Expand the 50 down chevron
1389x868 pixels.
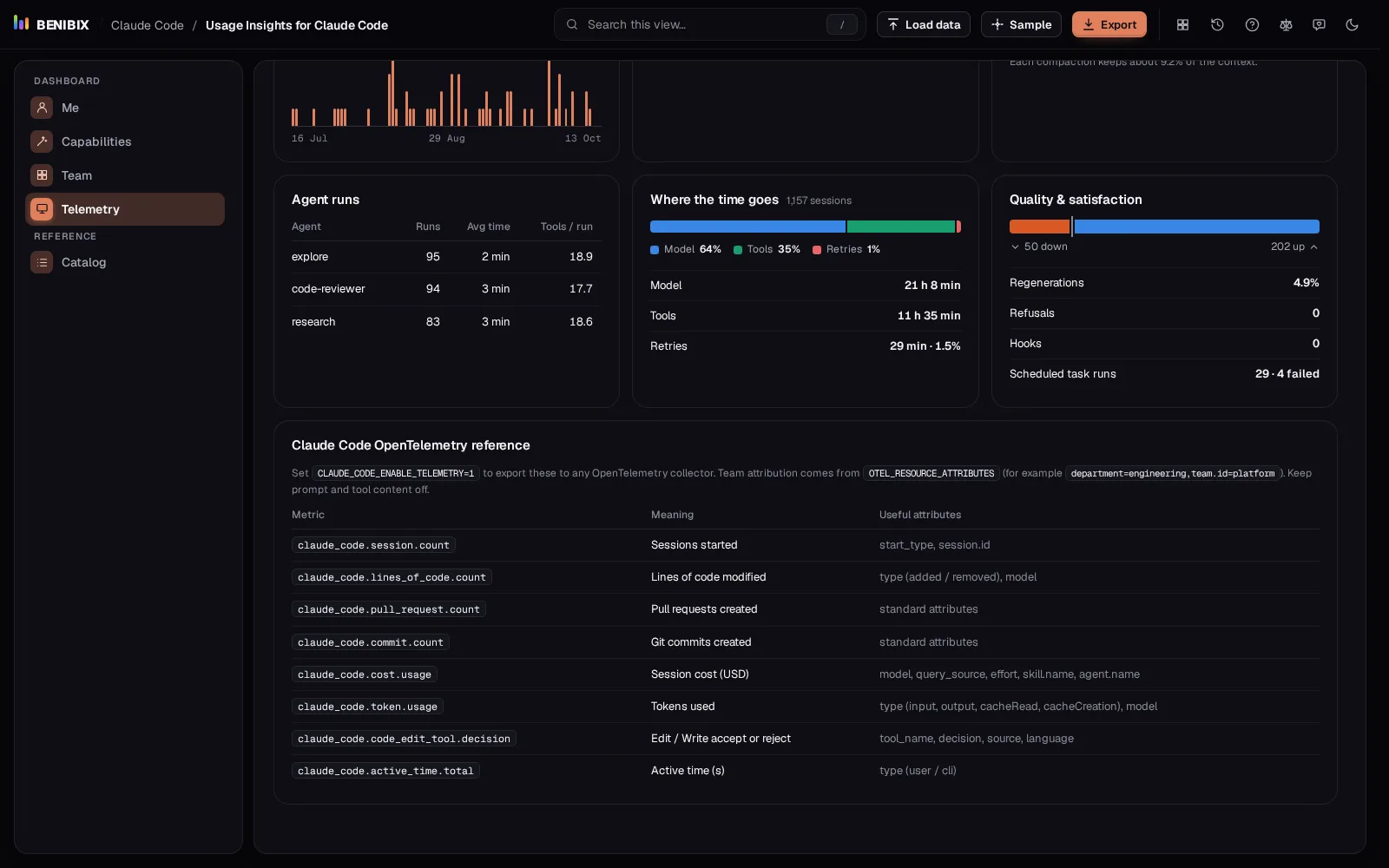(x=1015, y=247)
